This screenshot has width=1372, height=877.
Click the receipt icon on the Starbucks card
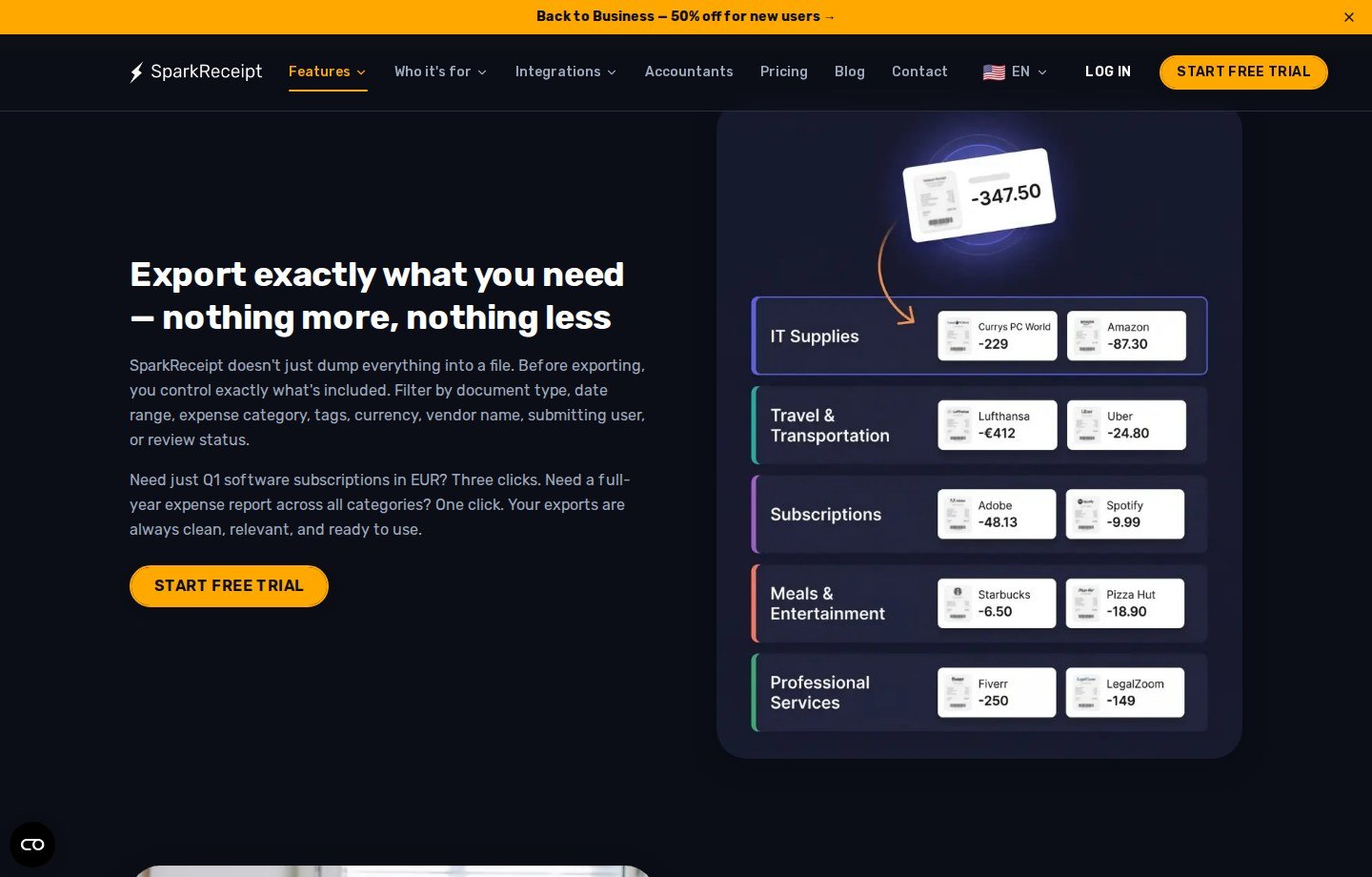tap(958, 603)
